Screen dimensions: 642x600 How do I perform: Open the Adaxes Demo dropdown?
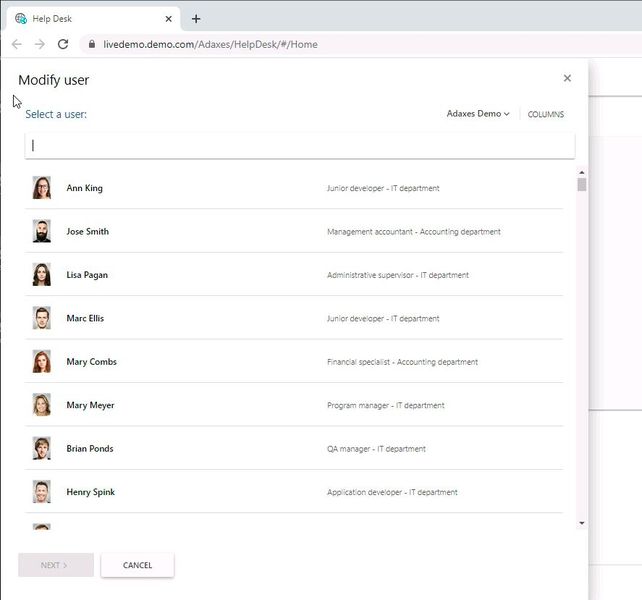pos(478,114)
